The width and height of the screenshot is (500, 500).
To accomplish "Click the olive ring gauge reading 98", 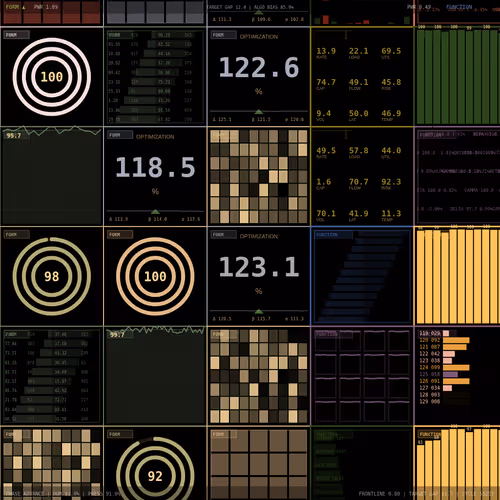I will tap(52, 276).
